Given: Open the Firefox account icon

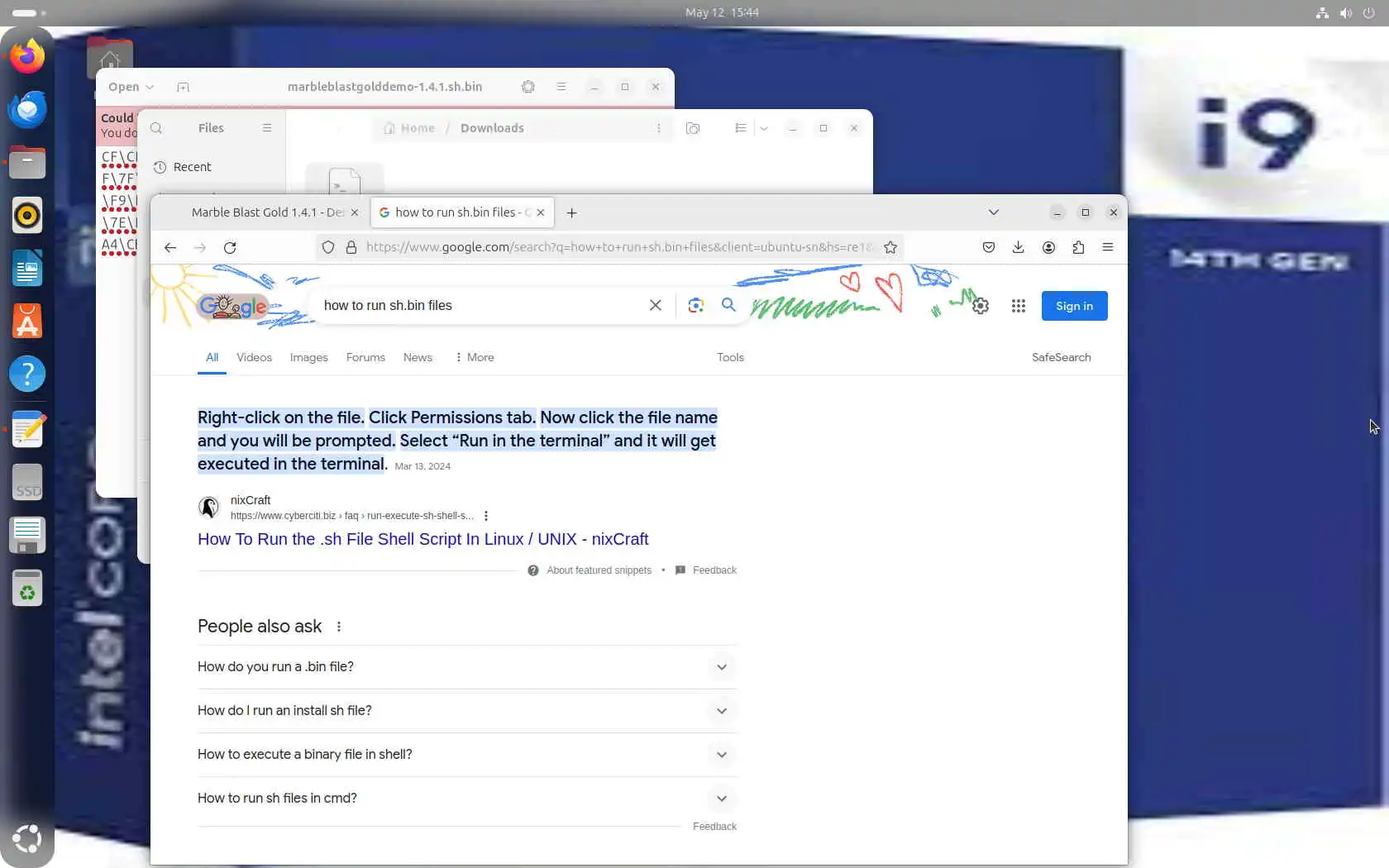Looking at the screenshot, I should (1048, 247).
